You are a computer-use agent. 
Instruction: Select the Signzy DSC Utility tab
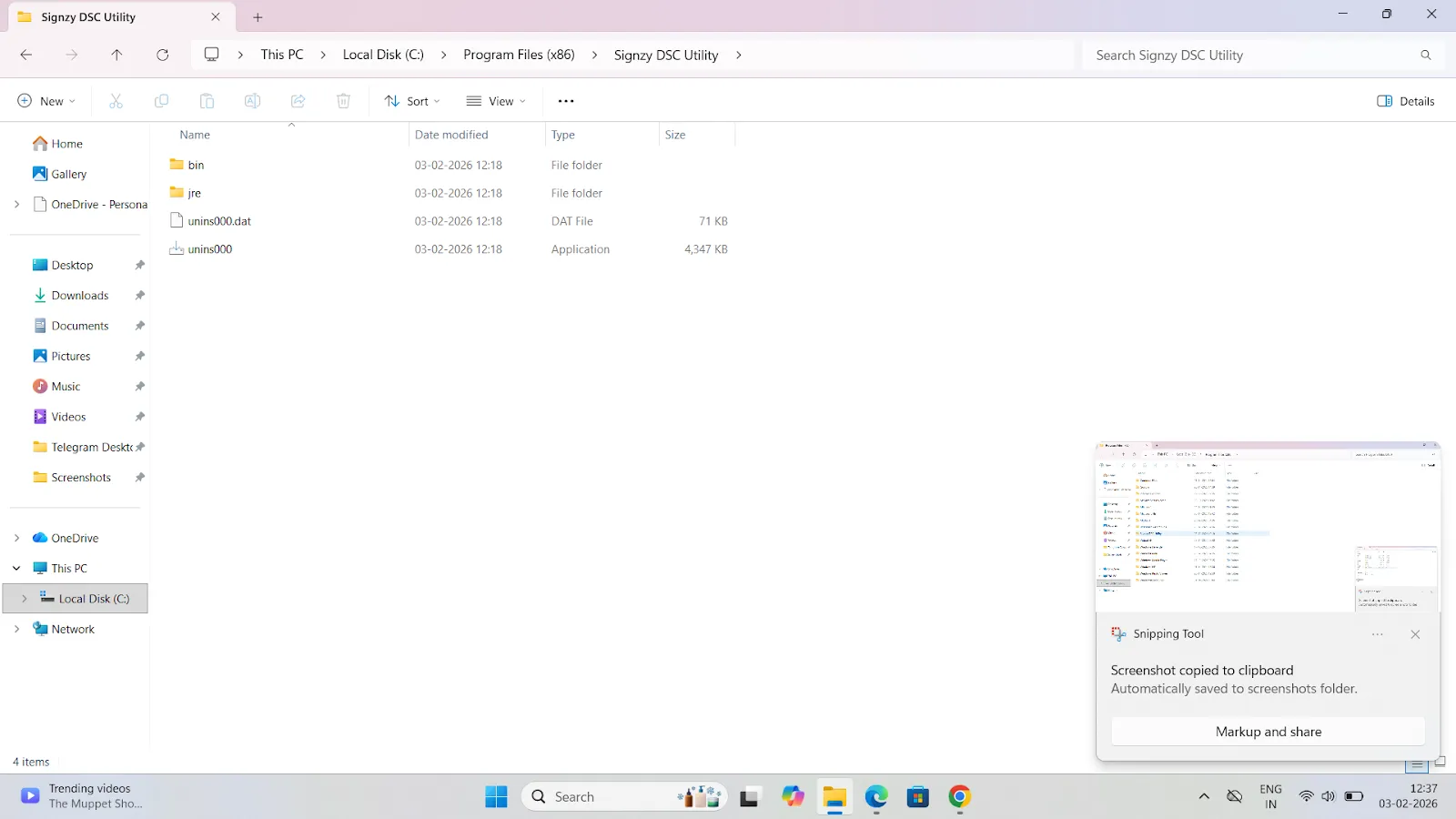point(118,17)
